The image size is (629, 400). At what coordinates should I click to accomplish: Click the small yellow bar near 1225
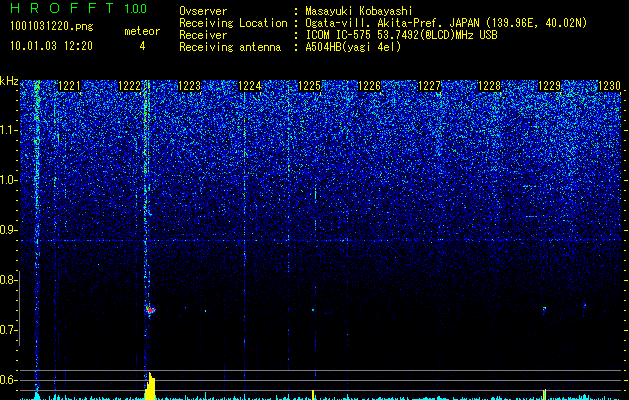coord(313,395)
